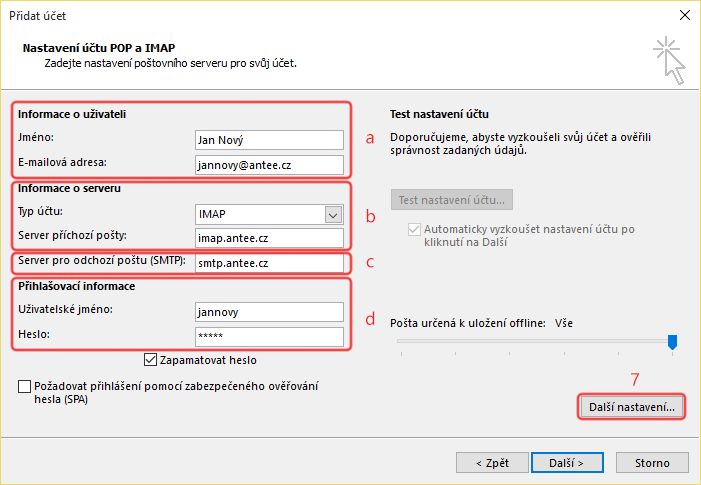The image size is (701, 485).
Task: Click the left end of offline slider track
Action: (x=400, y=342)
